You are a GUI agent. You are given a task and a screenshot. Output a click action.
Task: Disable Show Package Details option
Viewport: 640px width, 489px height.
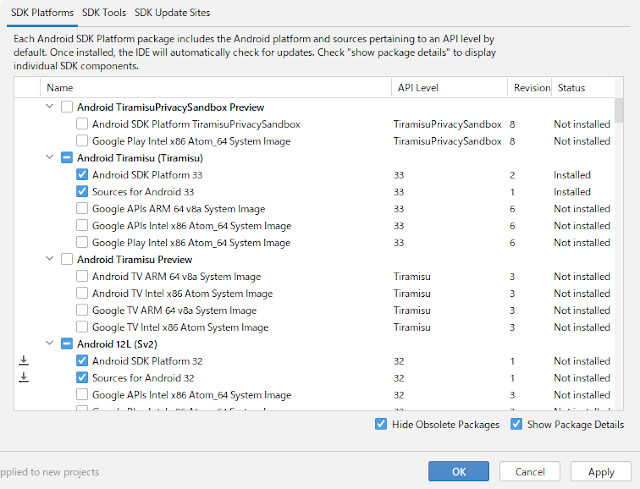tap(516, 424)
